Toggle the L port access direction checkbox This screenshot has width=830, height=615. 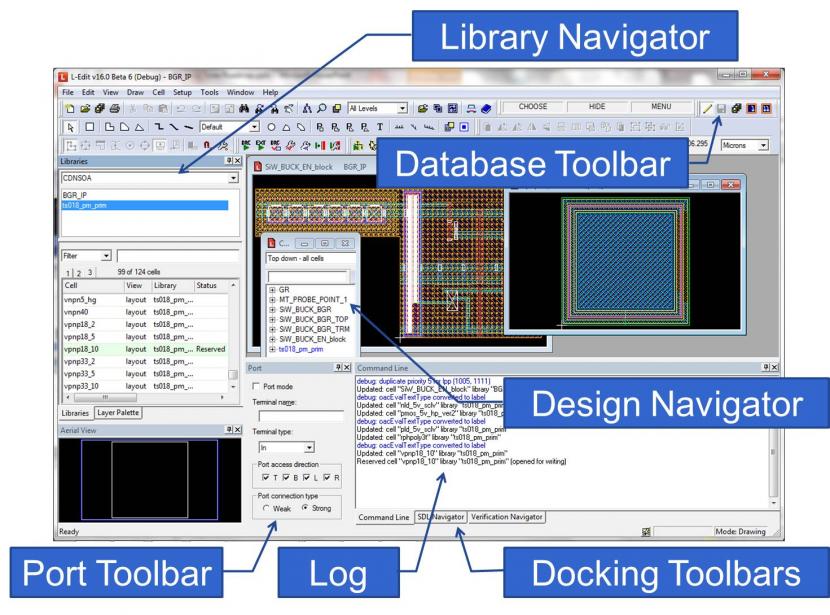[306, 478]
